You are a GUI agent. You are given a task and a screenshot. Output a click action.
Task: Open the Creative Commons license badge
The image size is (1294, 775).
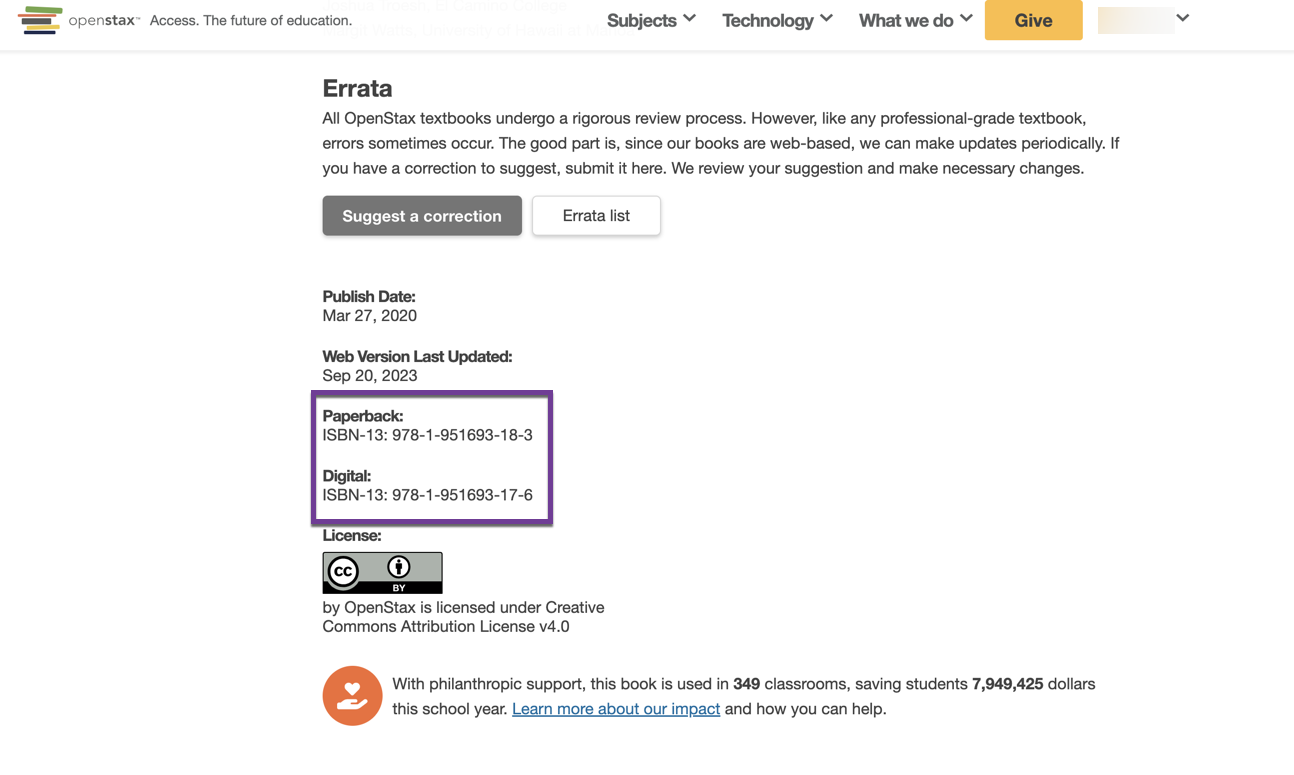point(382,572)
